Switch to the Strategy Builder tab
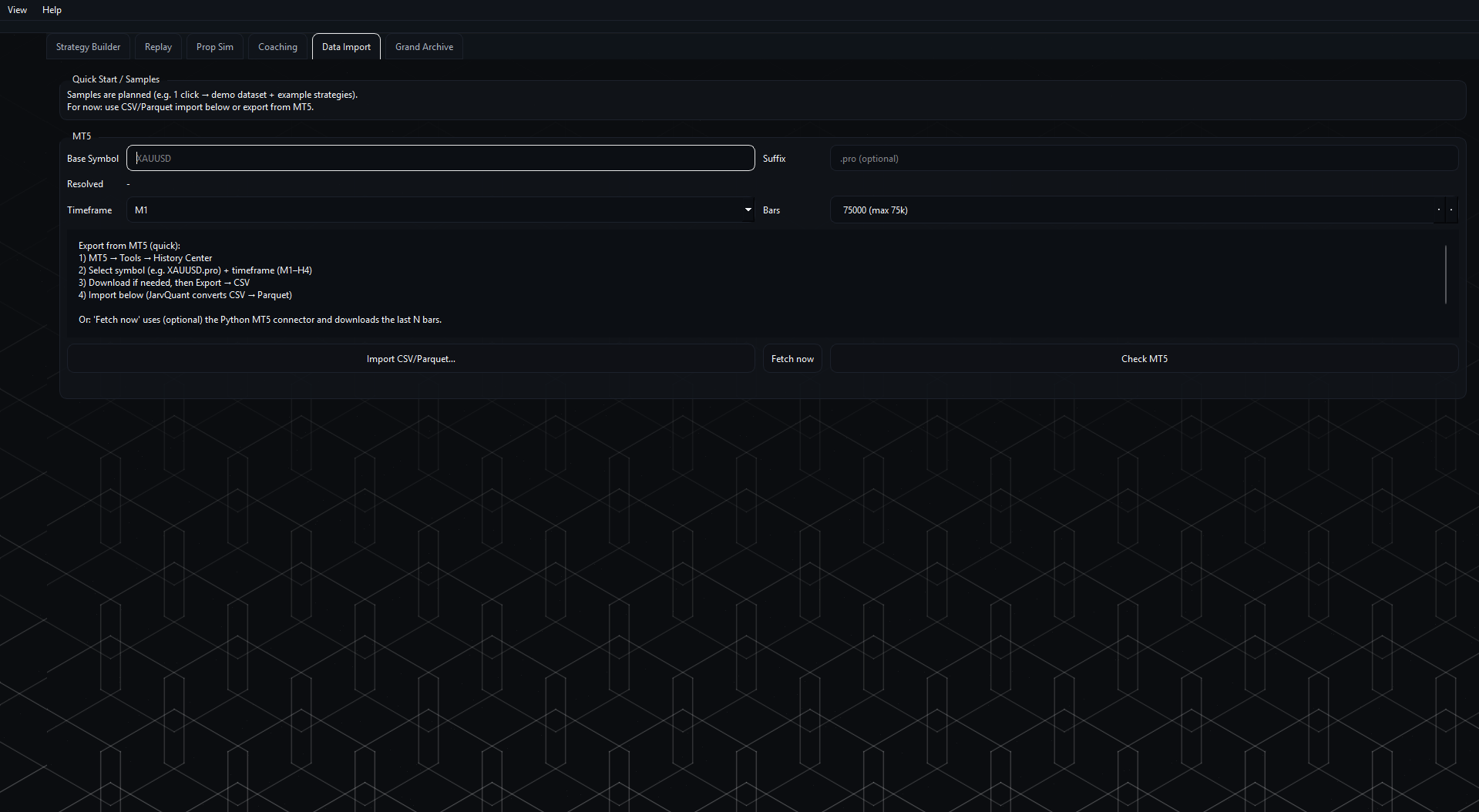This screenshot has width=1479, height=812. tap(88, 47)
